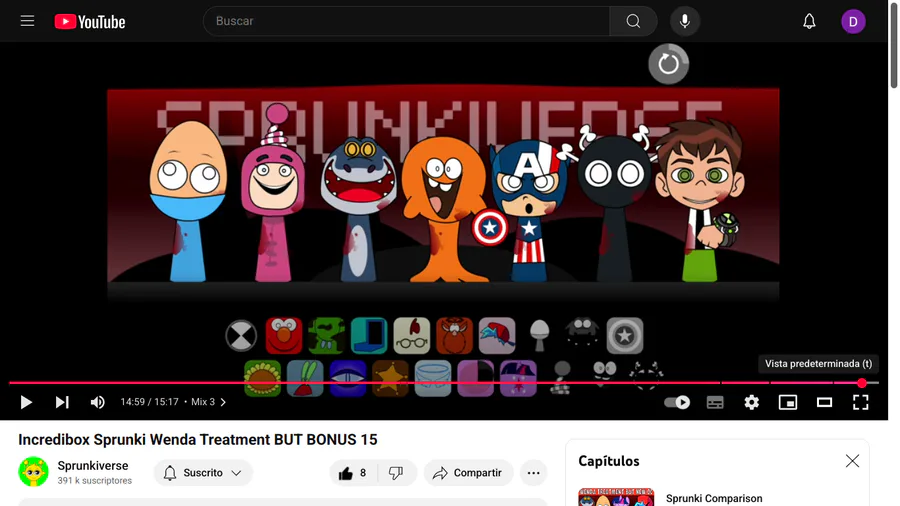900x506 pixels.
Task: Focus the Buscar search field
Action: coord(406,21)
